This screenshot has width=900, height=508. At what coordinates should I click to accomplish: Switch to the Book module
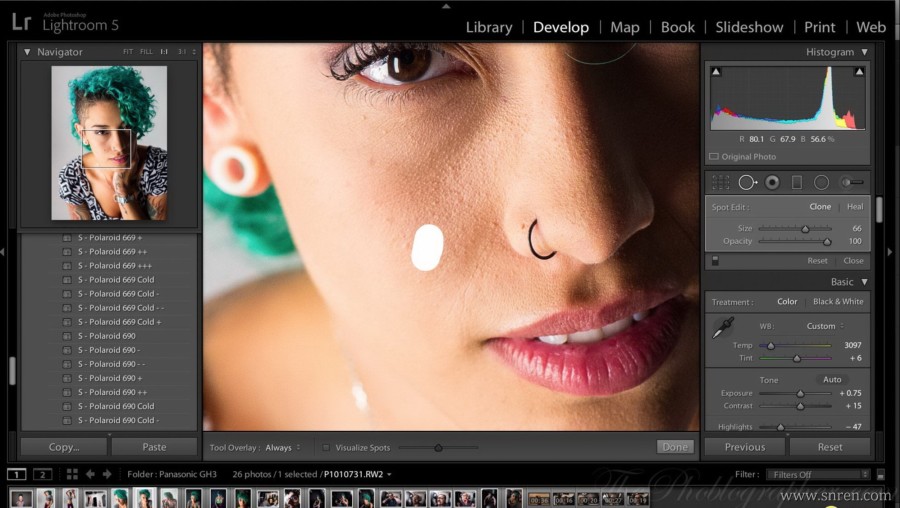pyautogui.click(x=678, y=28)
